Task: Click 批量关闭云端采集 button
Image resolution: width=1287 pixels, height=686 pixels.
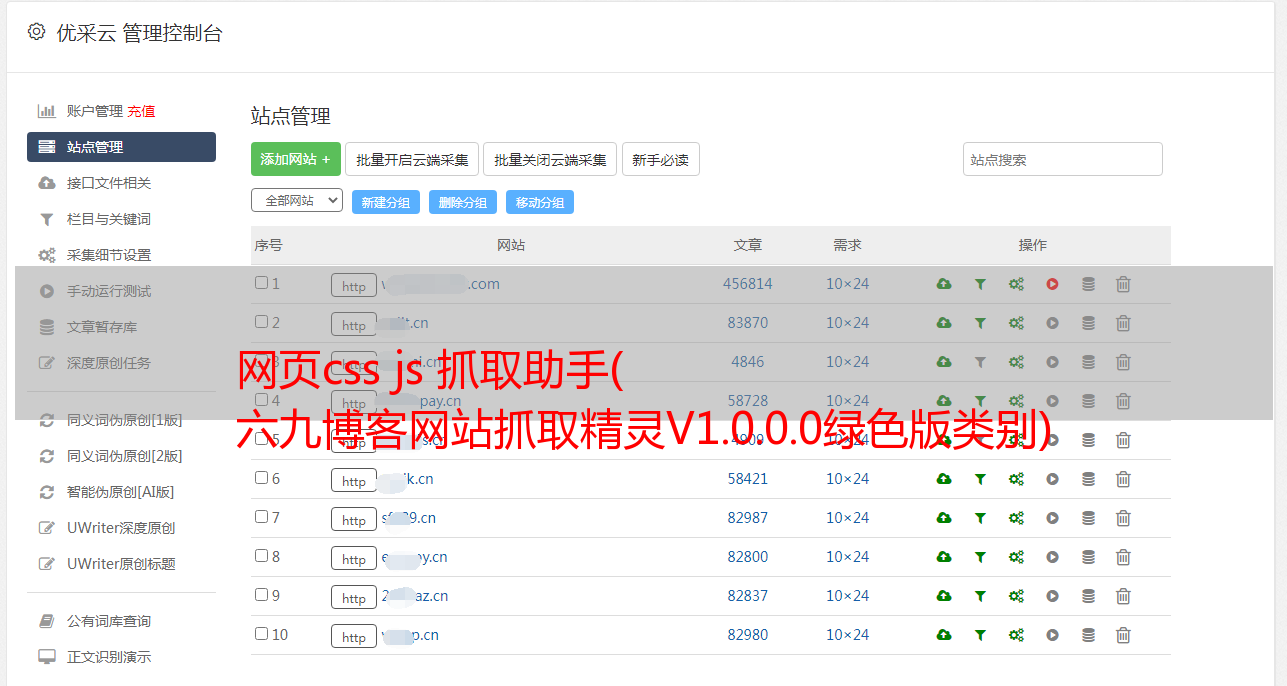Action: 550,159
